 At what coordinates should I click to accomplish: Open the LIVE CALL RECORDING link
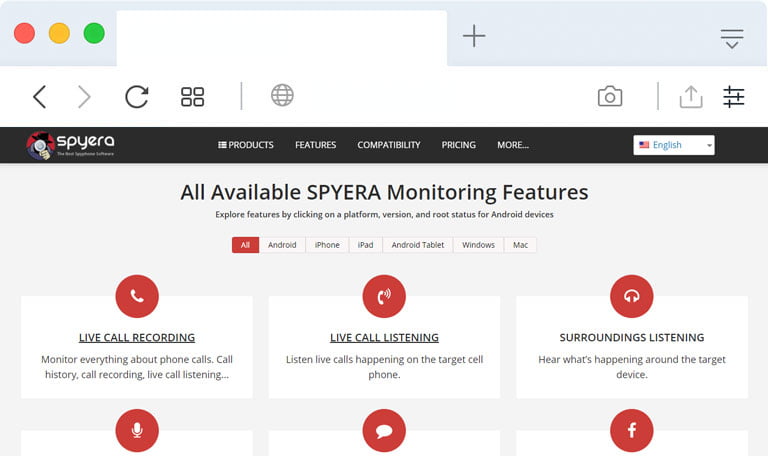137,337
